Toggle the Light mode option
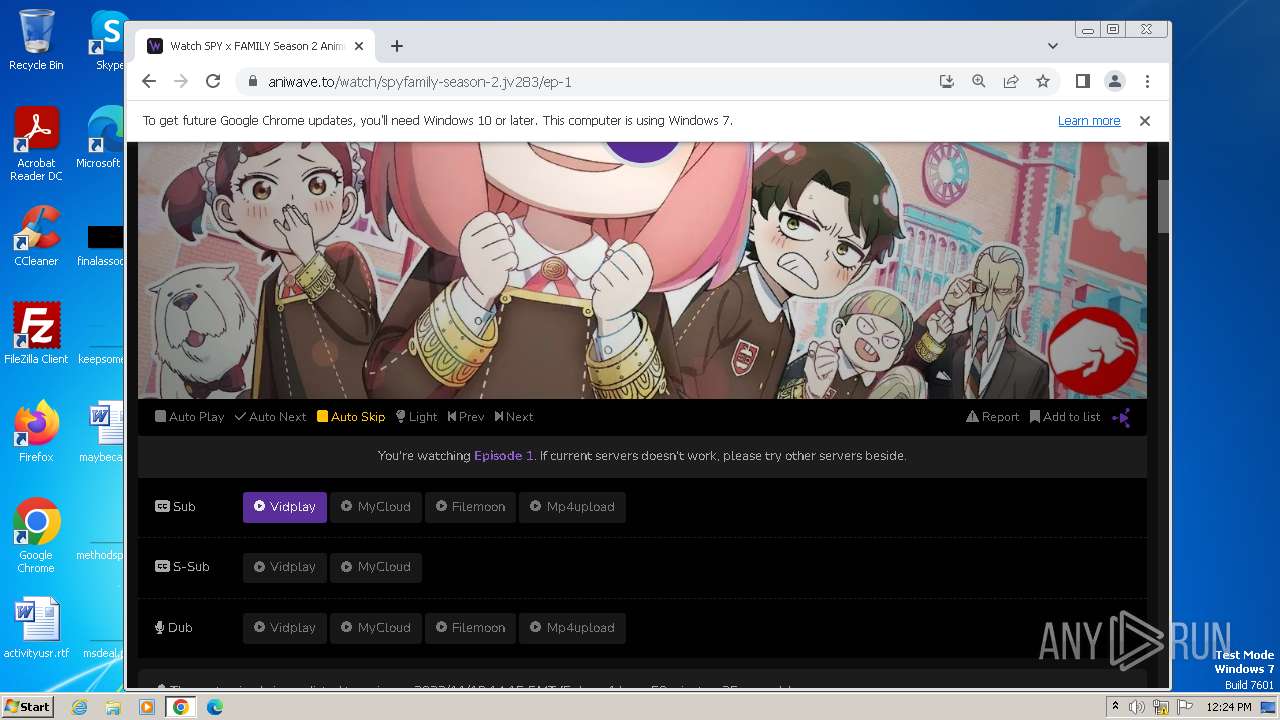Screen dimensions: 1280x720 pos(417,417)
